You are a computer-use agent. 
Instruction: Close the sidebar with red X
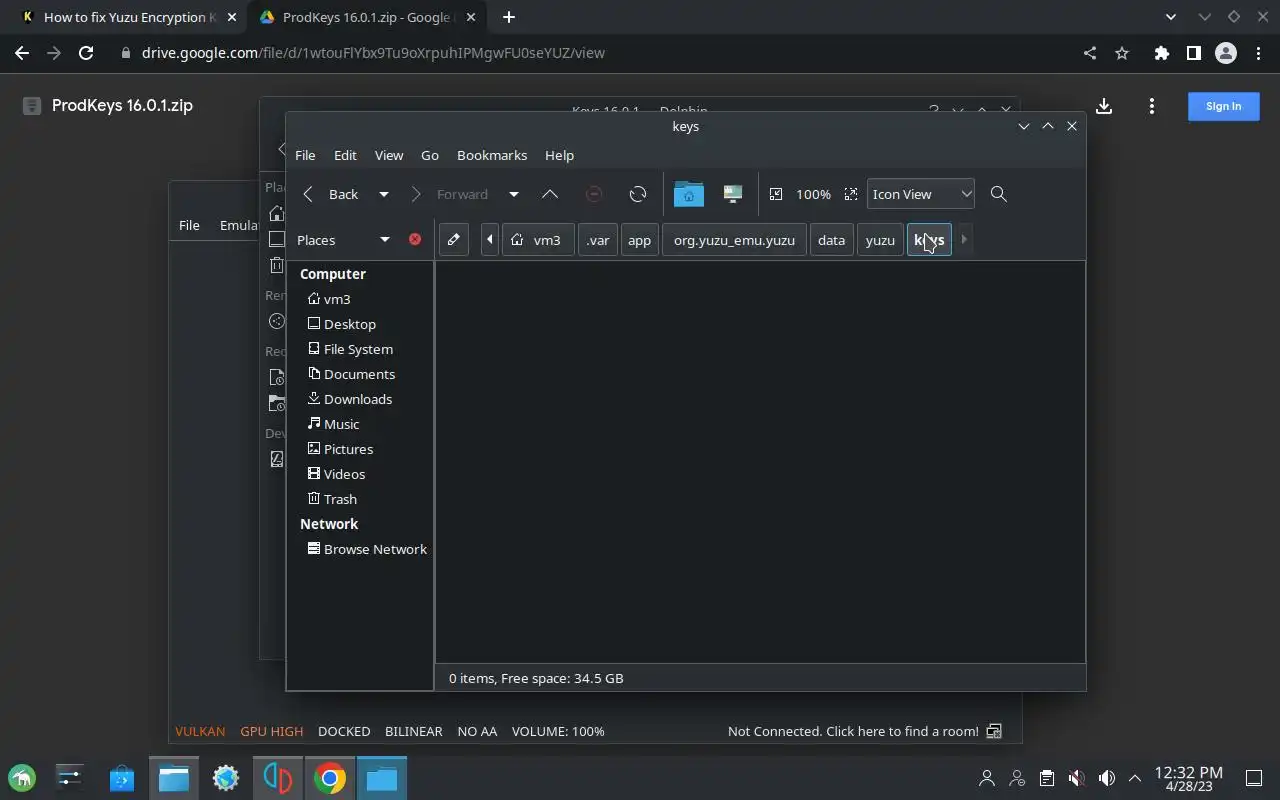click(x=415, y=240)
